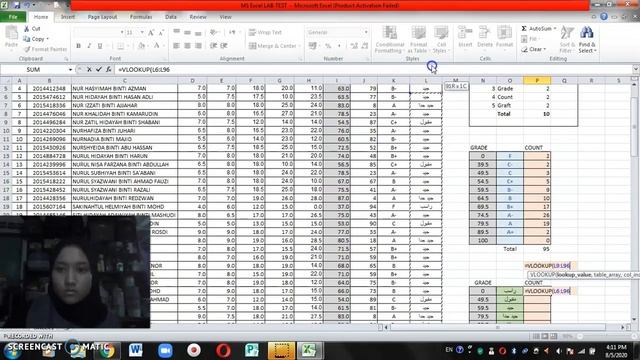Toggle Wrap Text
The height and width of the screenshot is (360, 640).
click(x=265, y=32)
